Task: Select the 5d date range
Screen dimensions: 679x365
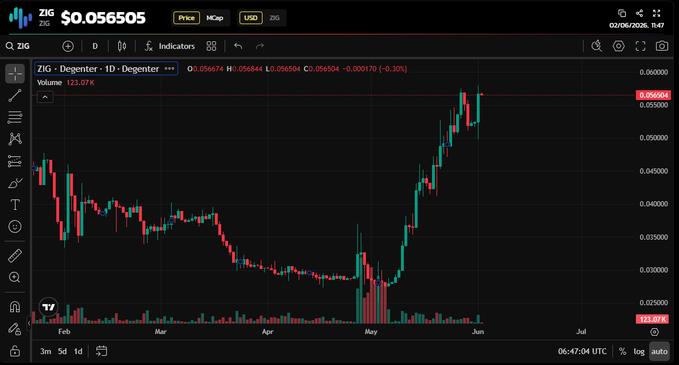Action: 62,351
